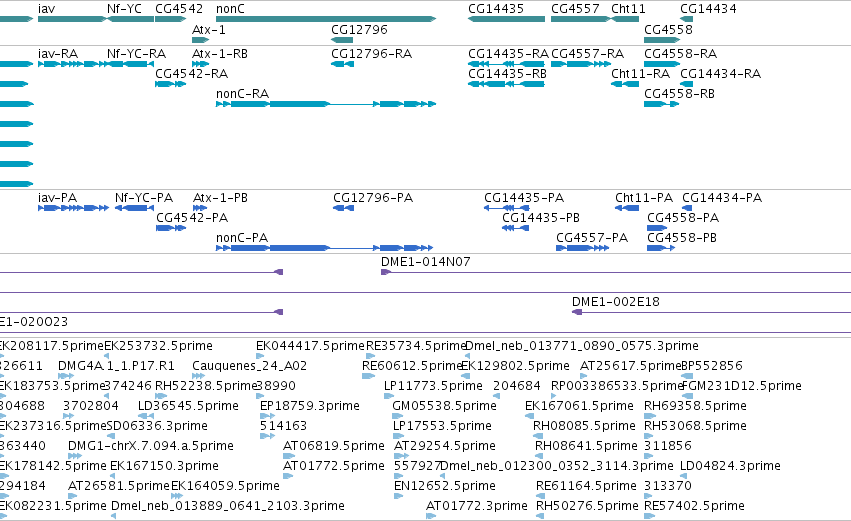Select the RH52238.5prime read
Screen dimensions: 851x521
click(206, 386)
